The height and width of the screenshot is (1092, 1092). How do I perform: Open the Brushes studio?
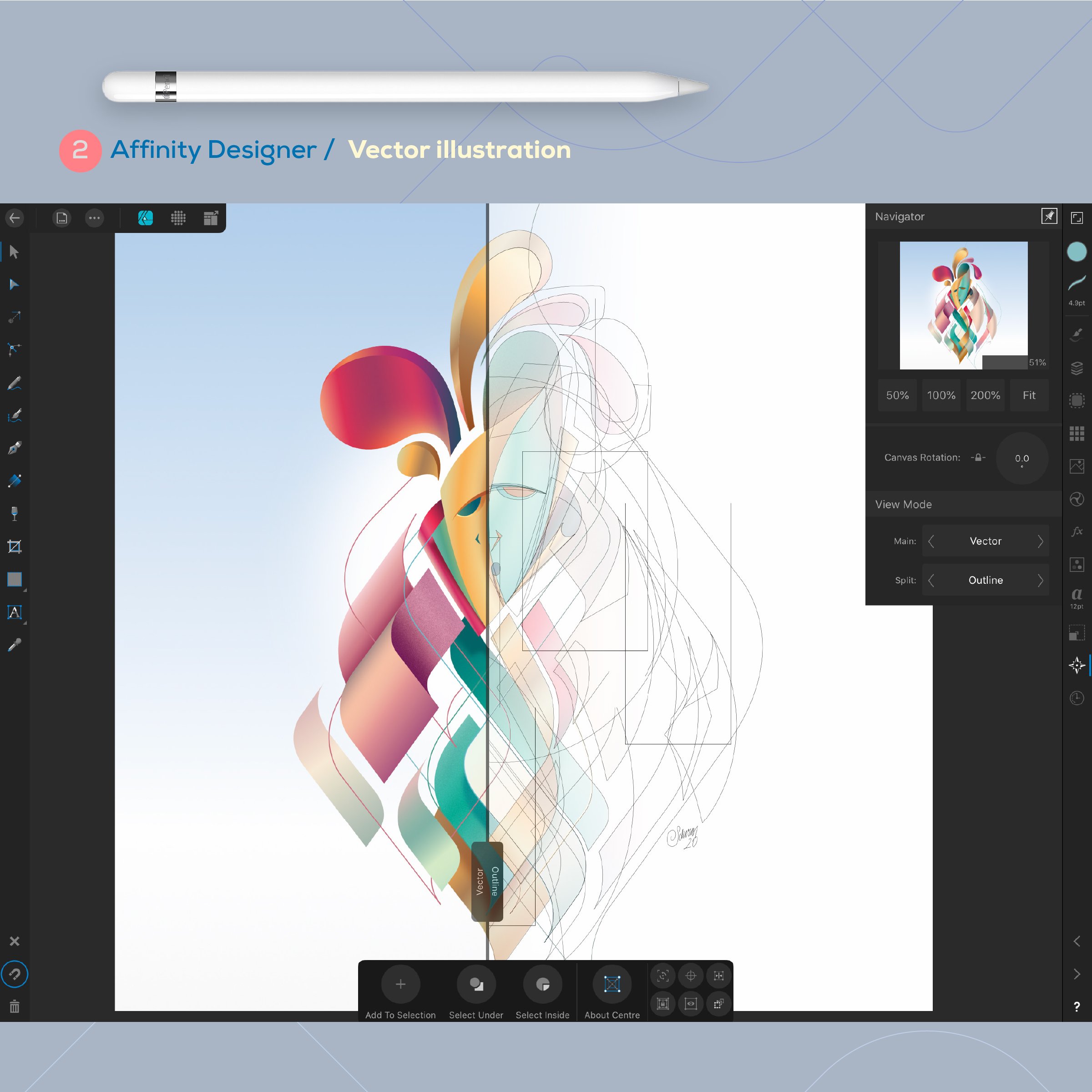[x=1077, y=334]
